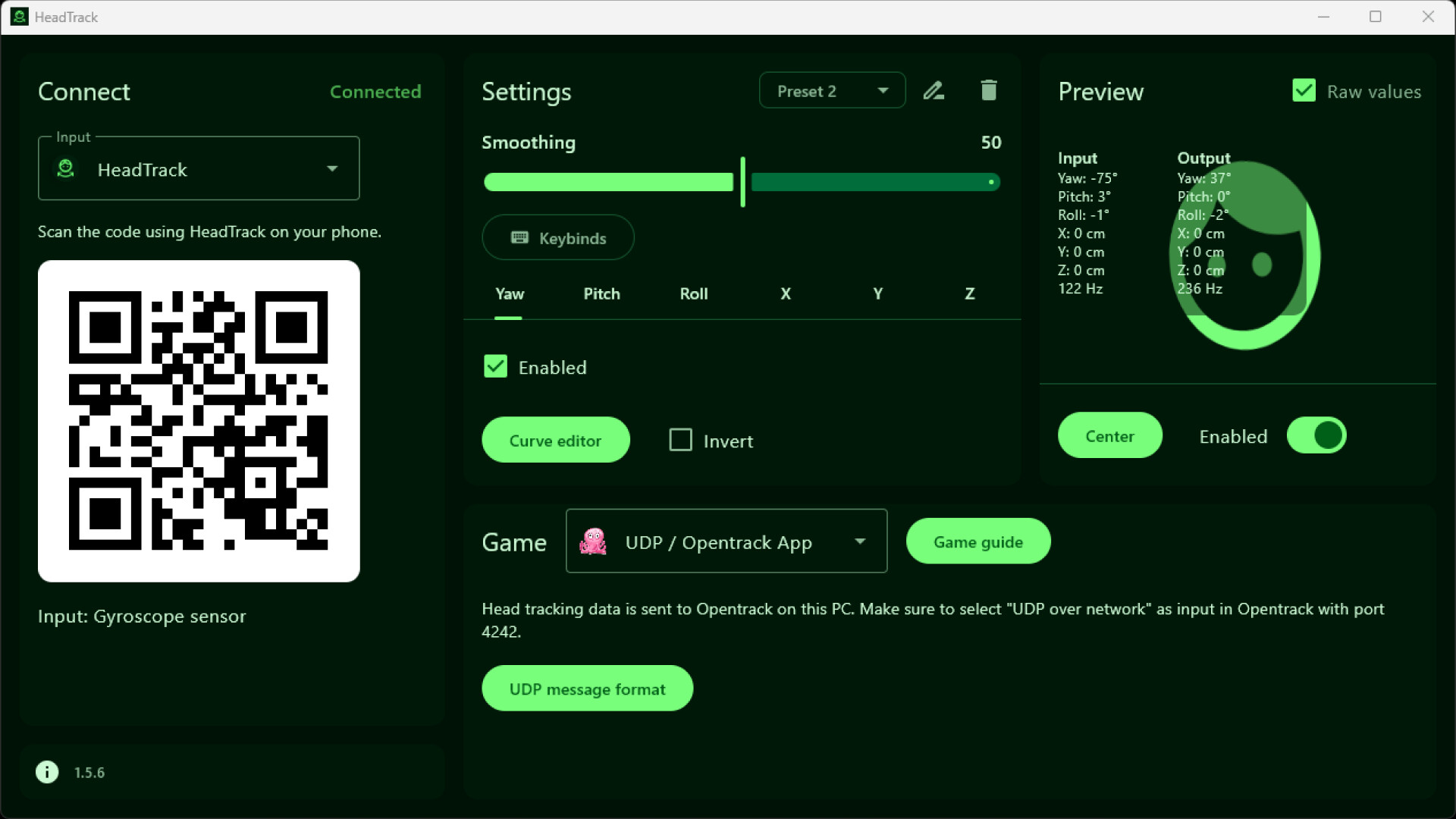1456x819 pixels.
Task: Delete preset with the trash icon
Action: [x=988, y=90]
